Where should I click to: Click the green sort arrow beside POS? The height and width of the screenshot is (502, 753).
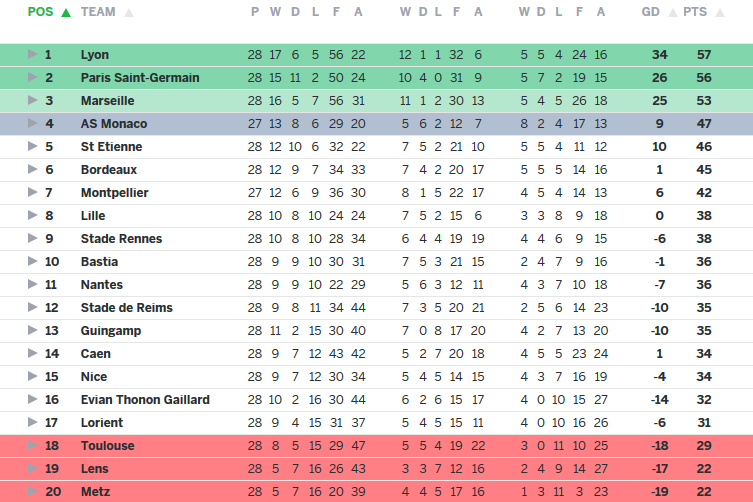pyautogui.click(x=66, y=13)
